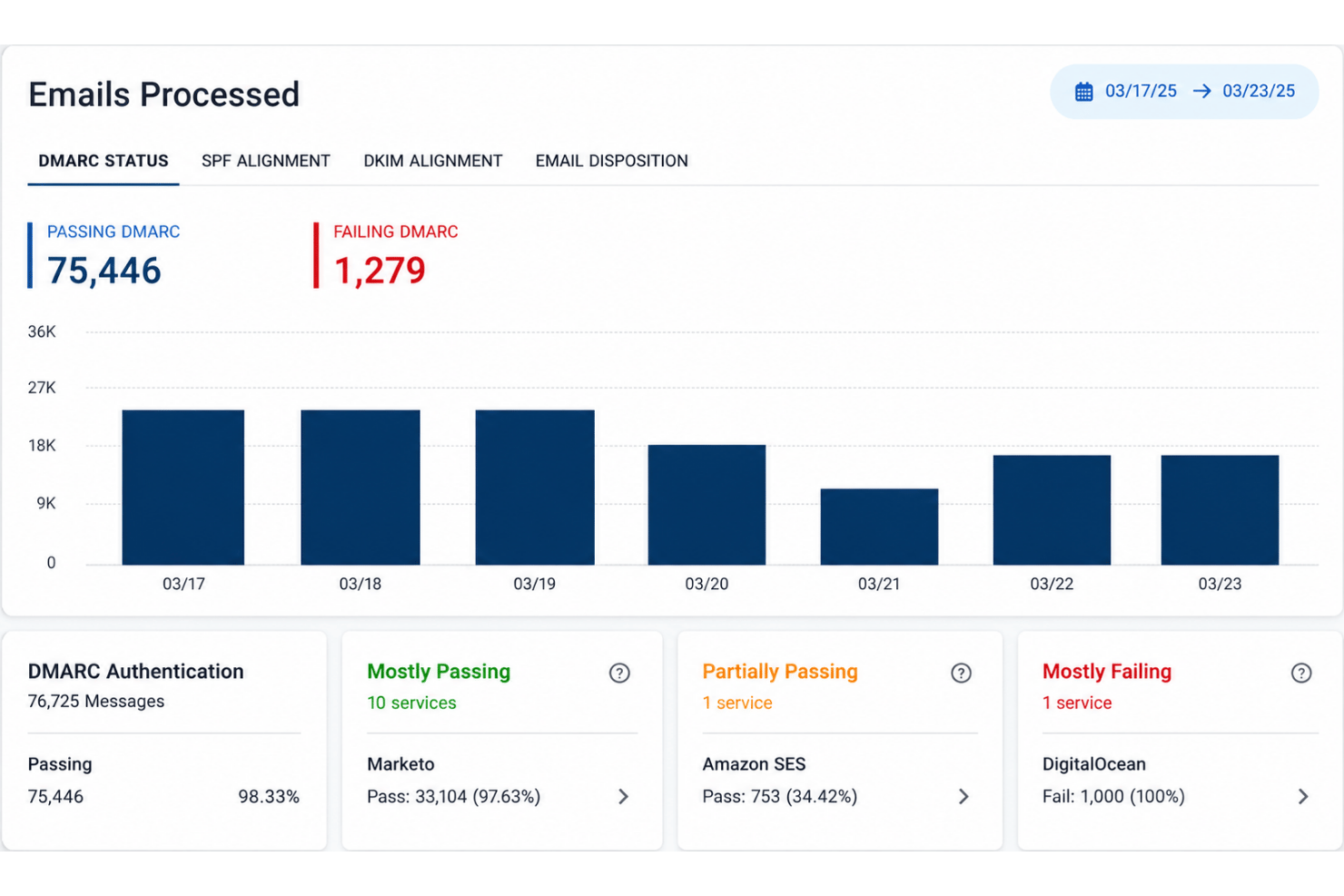Click the calendar icon in date range

(x=1083, y=92)
